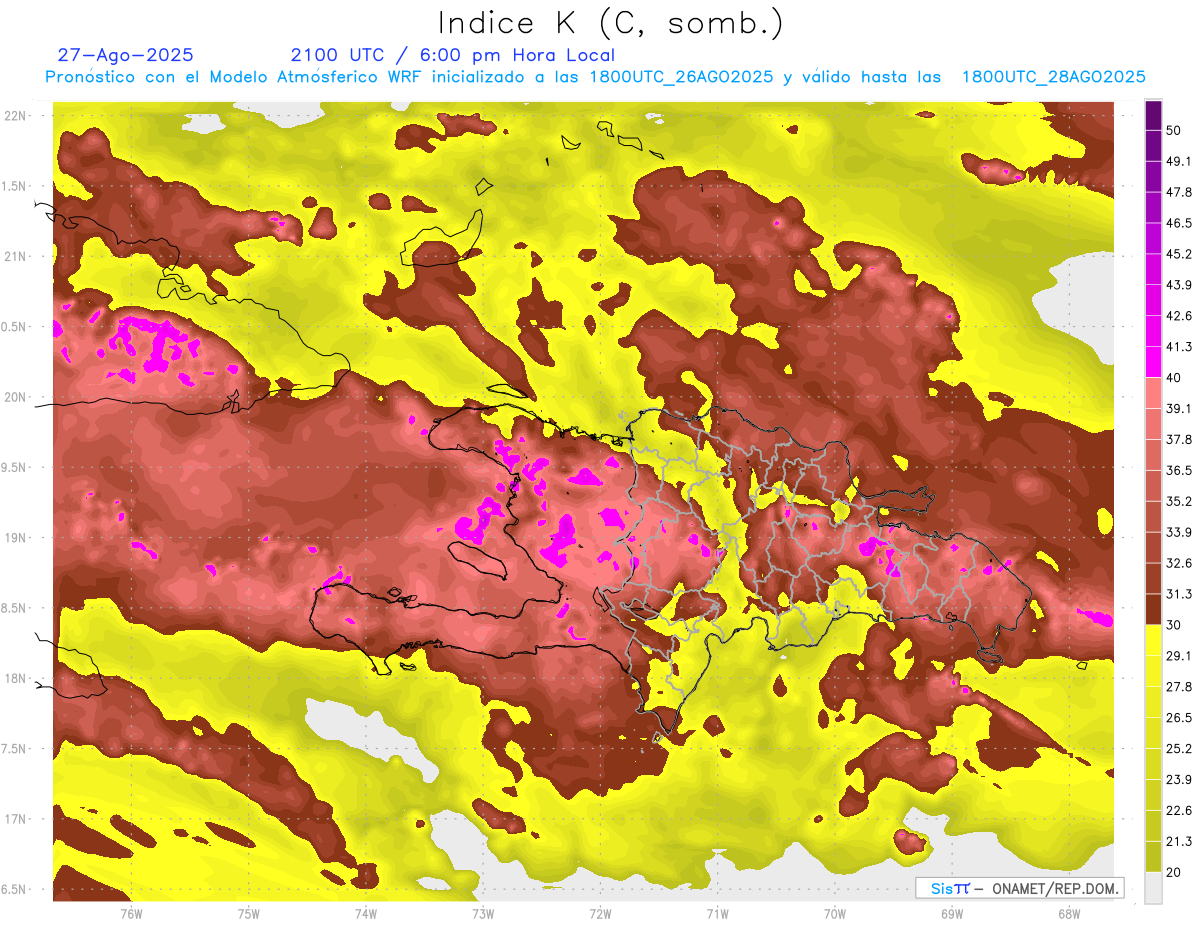
Task: Click the colorbar value 23.9
Action: 1178,780
